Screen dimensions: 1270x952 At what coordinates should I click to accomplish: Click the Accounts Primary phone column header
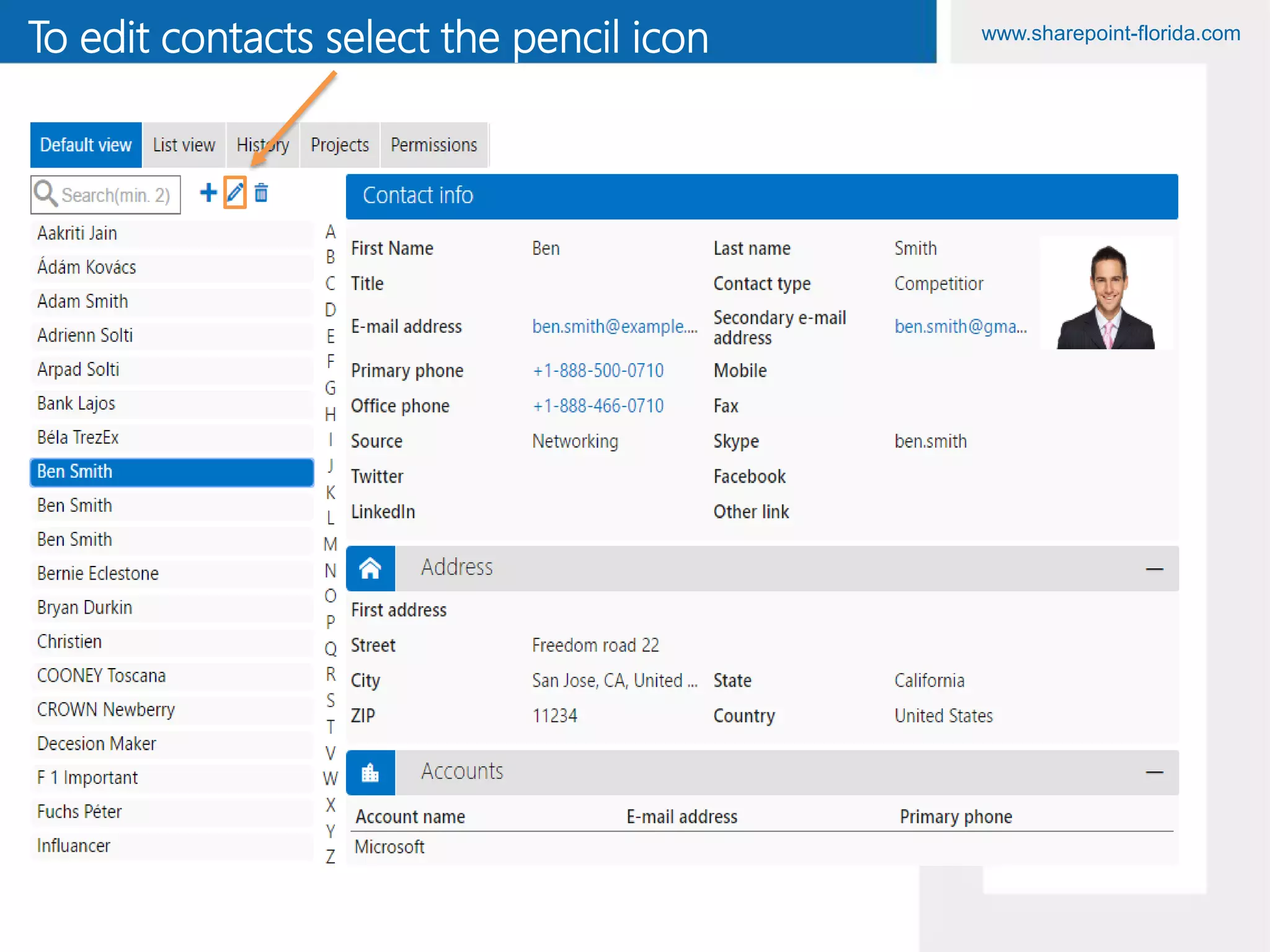[x=956, y=817]
